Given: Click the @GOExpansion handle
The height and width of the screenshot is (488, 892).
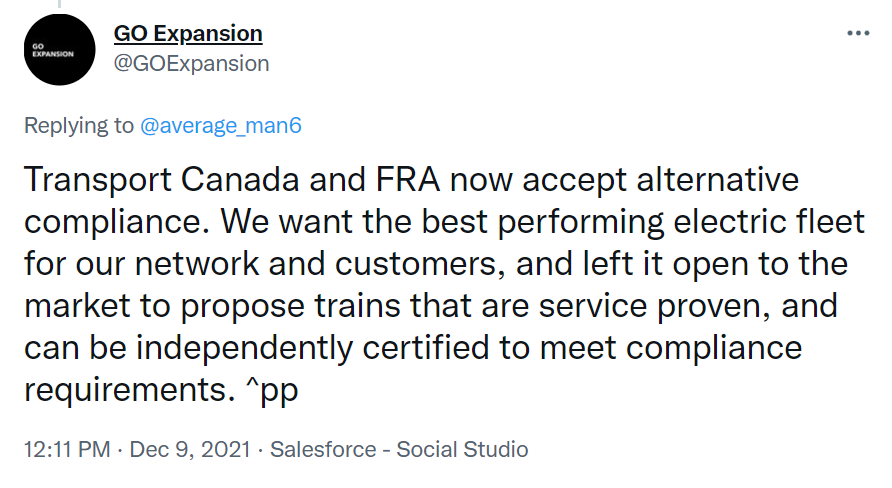Looking at the screenshot, I should [191, 63].
